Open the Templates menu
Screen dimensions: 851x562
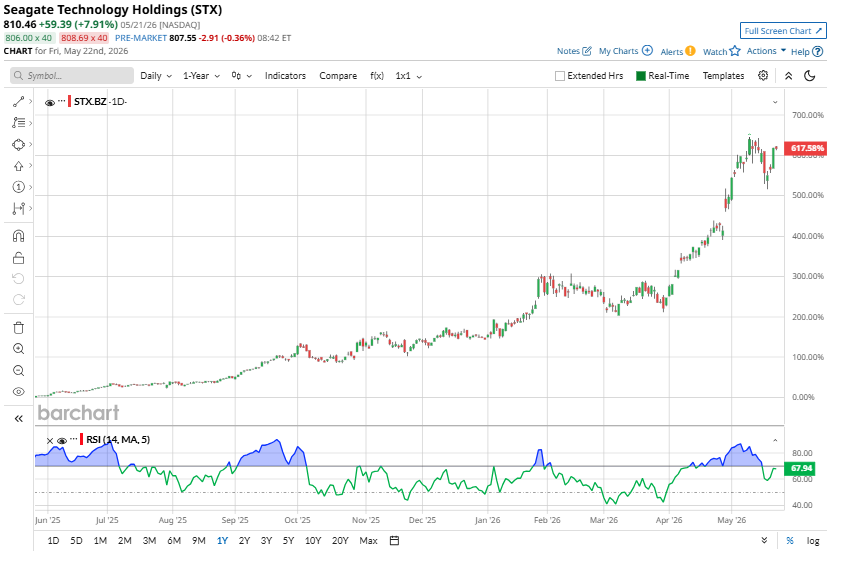pos(723,76)
